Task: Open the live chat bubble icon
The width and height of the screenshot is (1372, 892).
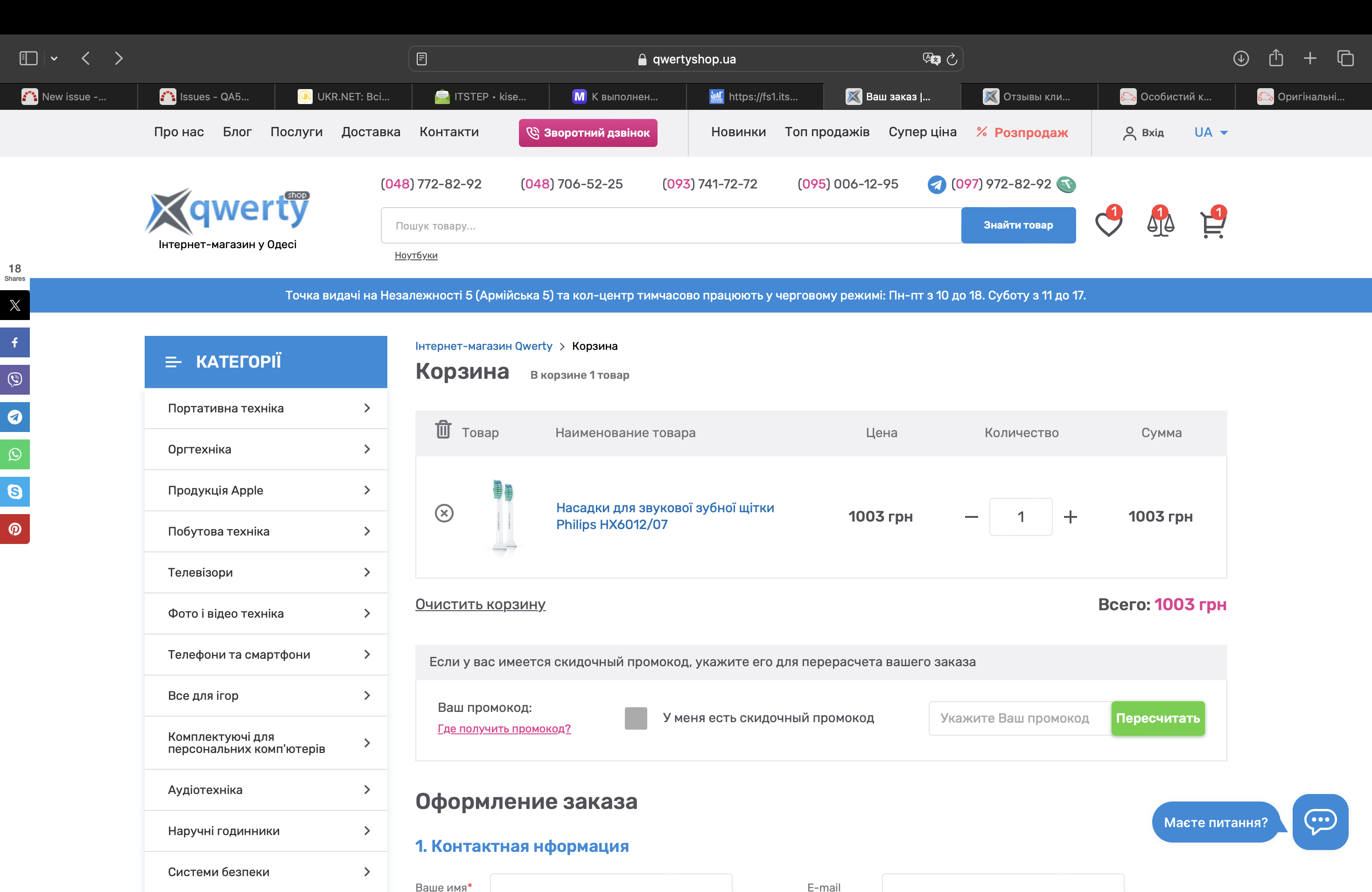Action: coord(1320,821)
